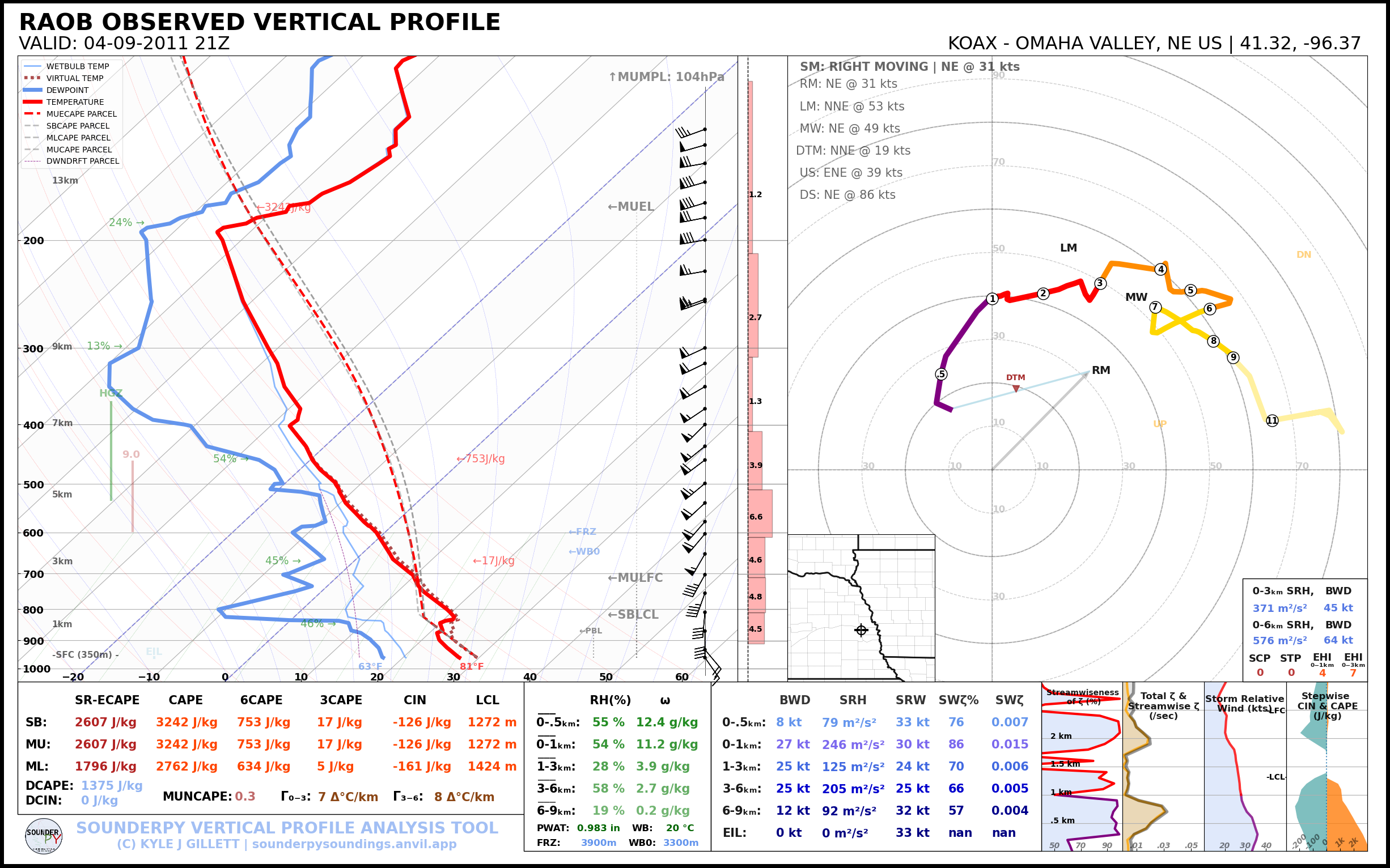
Task: Click the circled 9 km hodograph marker
Action: click(x=1232, y=358)
